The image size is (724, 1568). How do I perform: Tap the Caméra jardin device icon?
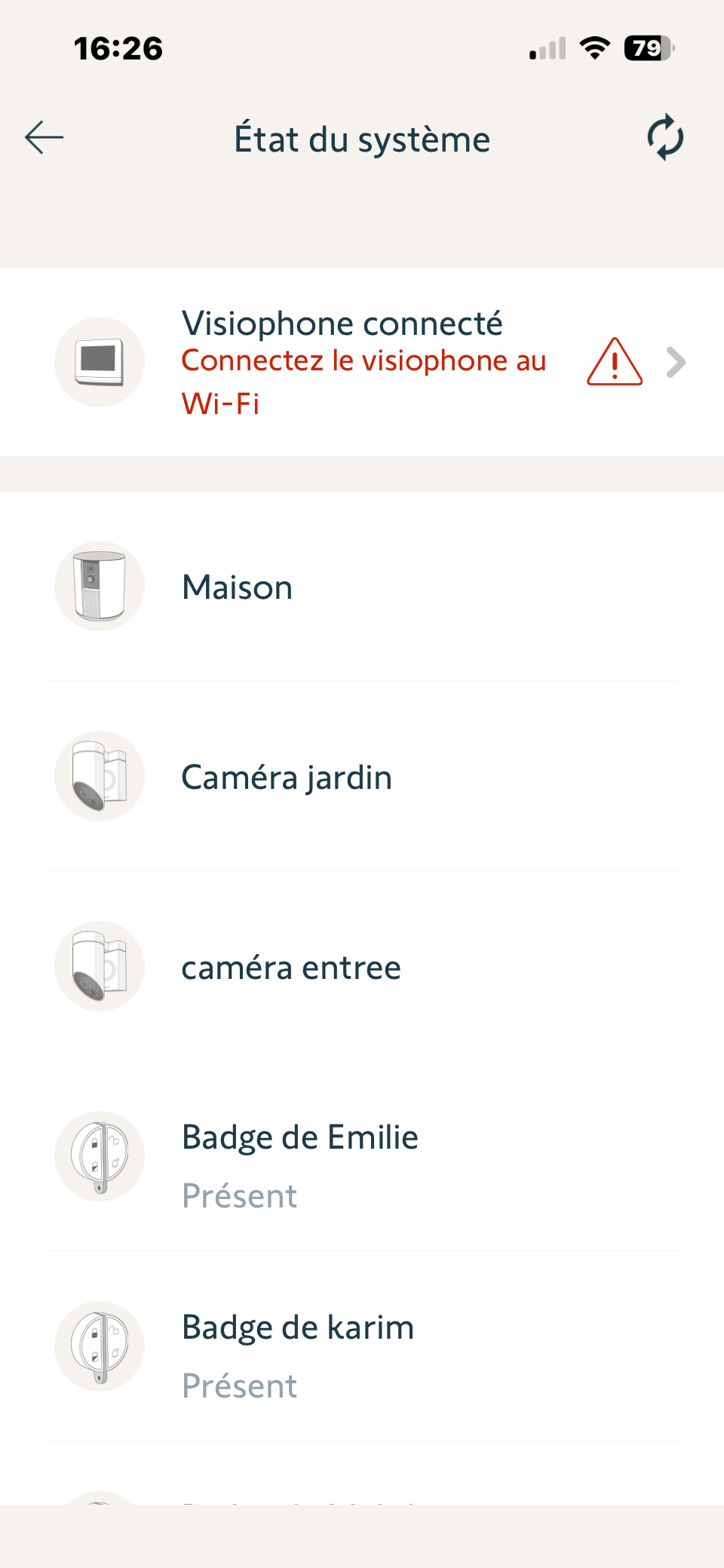coord(100,776)
